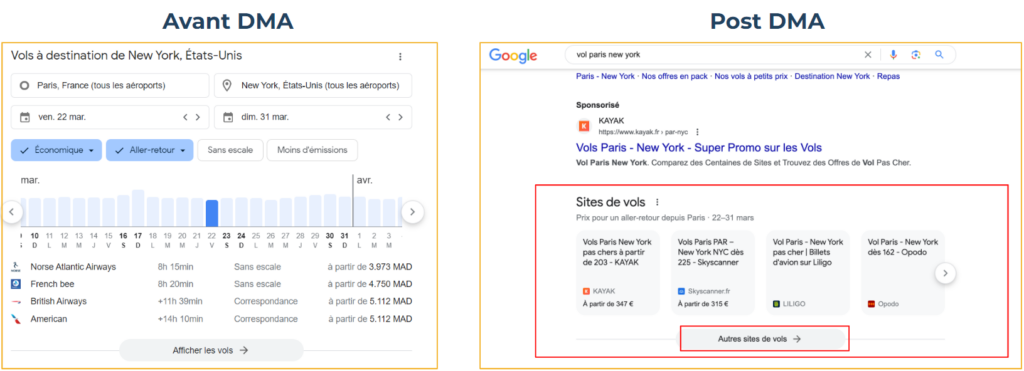The width and height of the screenshot is (1024, 371).
Task: Show next flight site cards with arrow
Action: [945, 273]
